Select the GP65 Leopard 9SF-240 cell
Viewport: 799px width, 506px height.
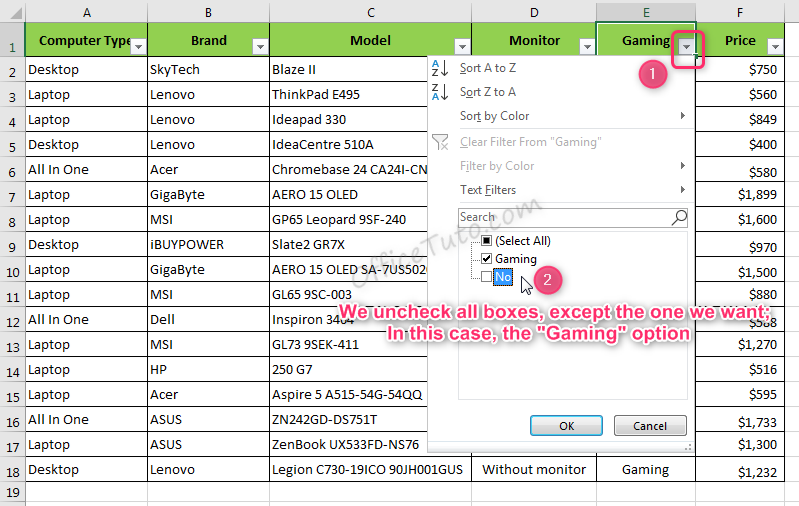[x=349, y=220]
